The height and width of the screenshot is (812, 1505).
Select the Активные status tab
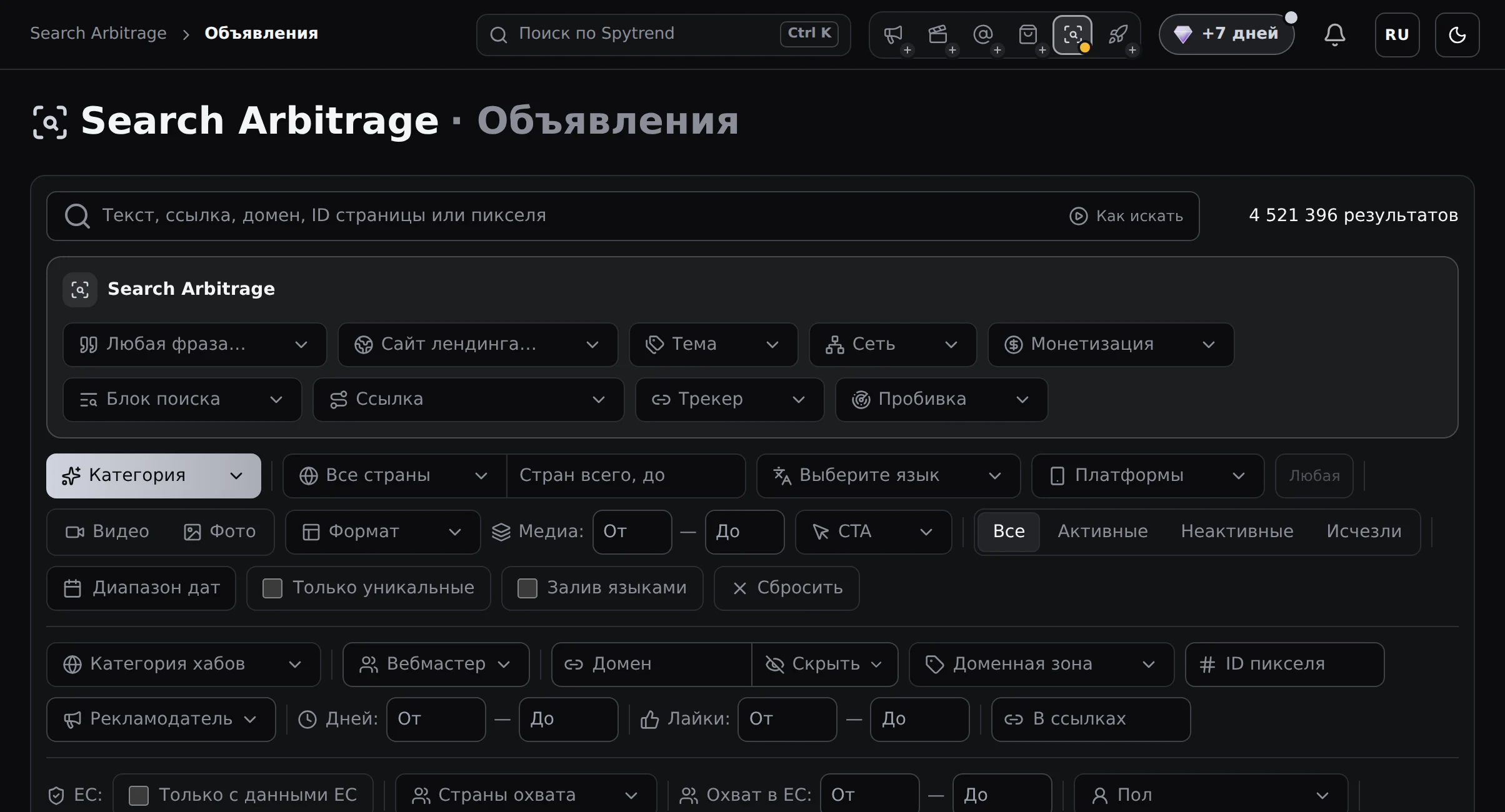click(1102, 532)
